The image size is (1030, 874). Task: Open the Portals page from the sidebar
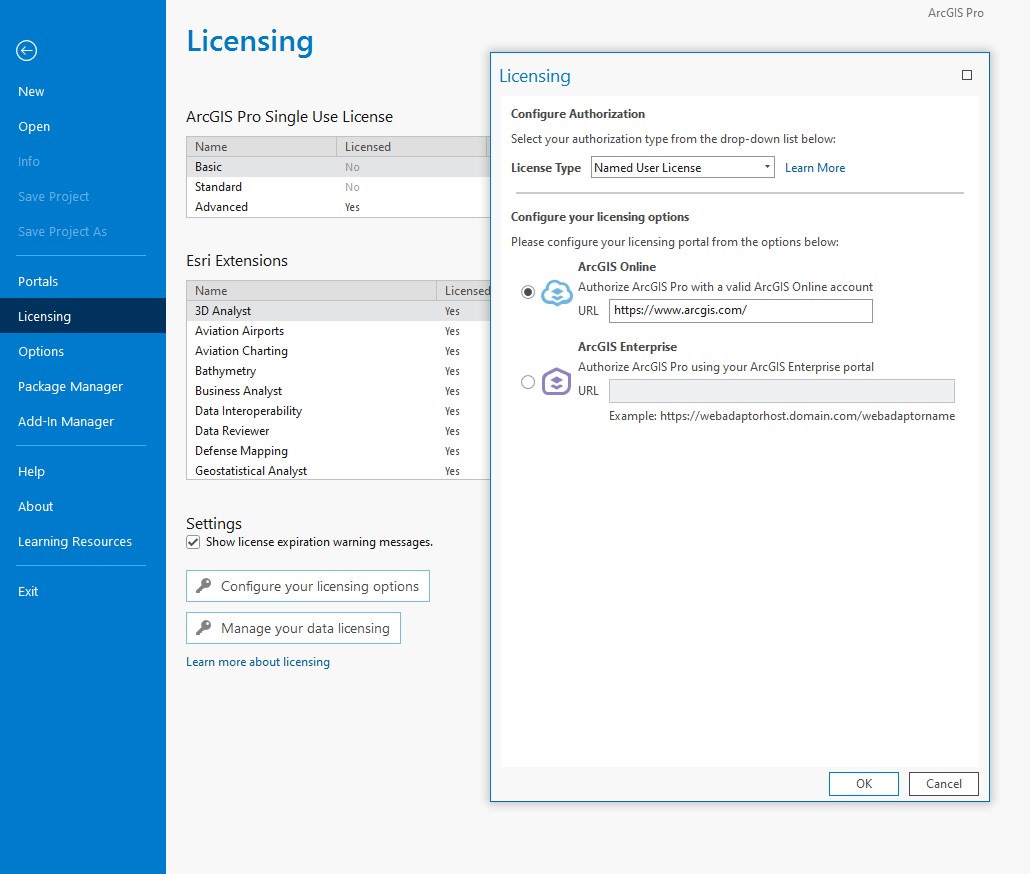click(x=37, y=281)
